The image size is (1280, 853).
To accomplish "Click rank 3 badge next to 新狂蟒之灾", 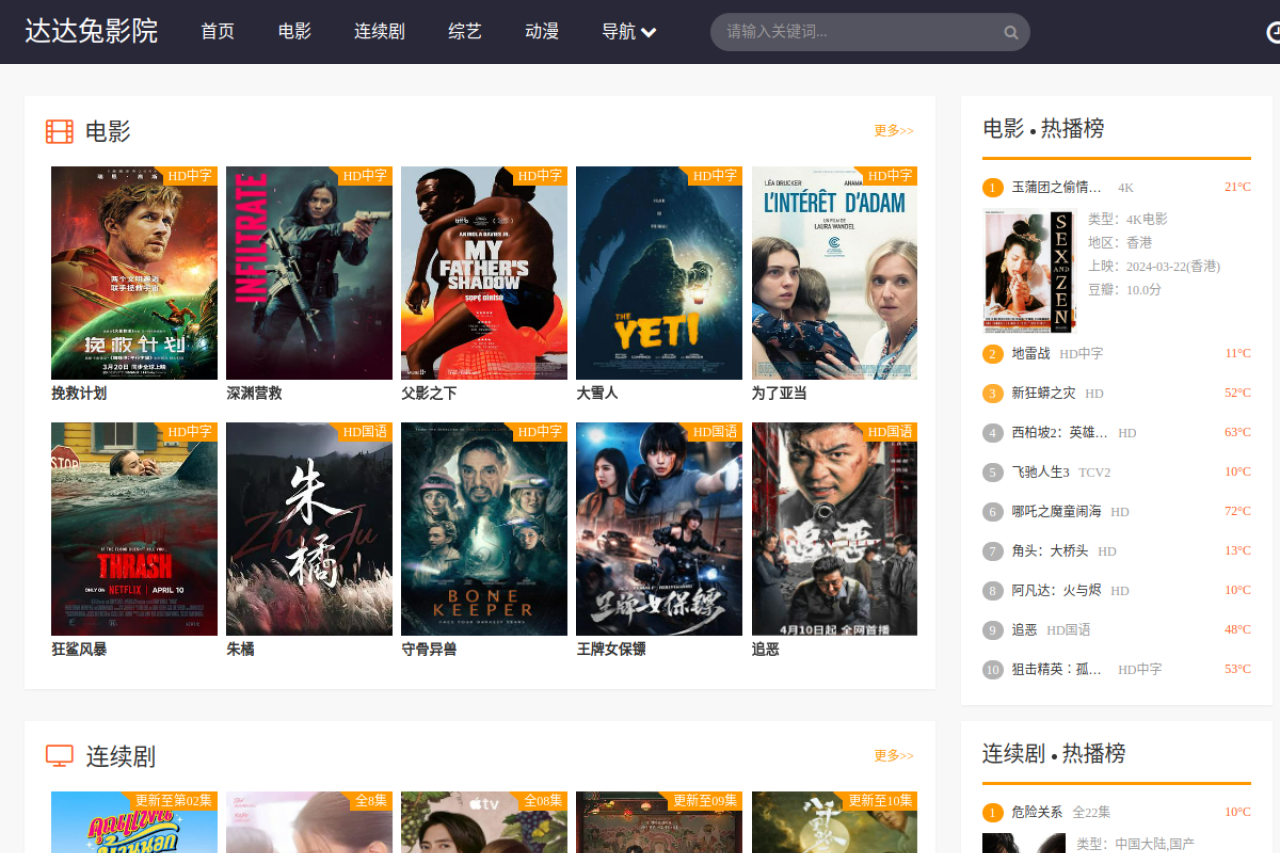I will (992, 394).
